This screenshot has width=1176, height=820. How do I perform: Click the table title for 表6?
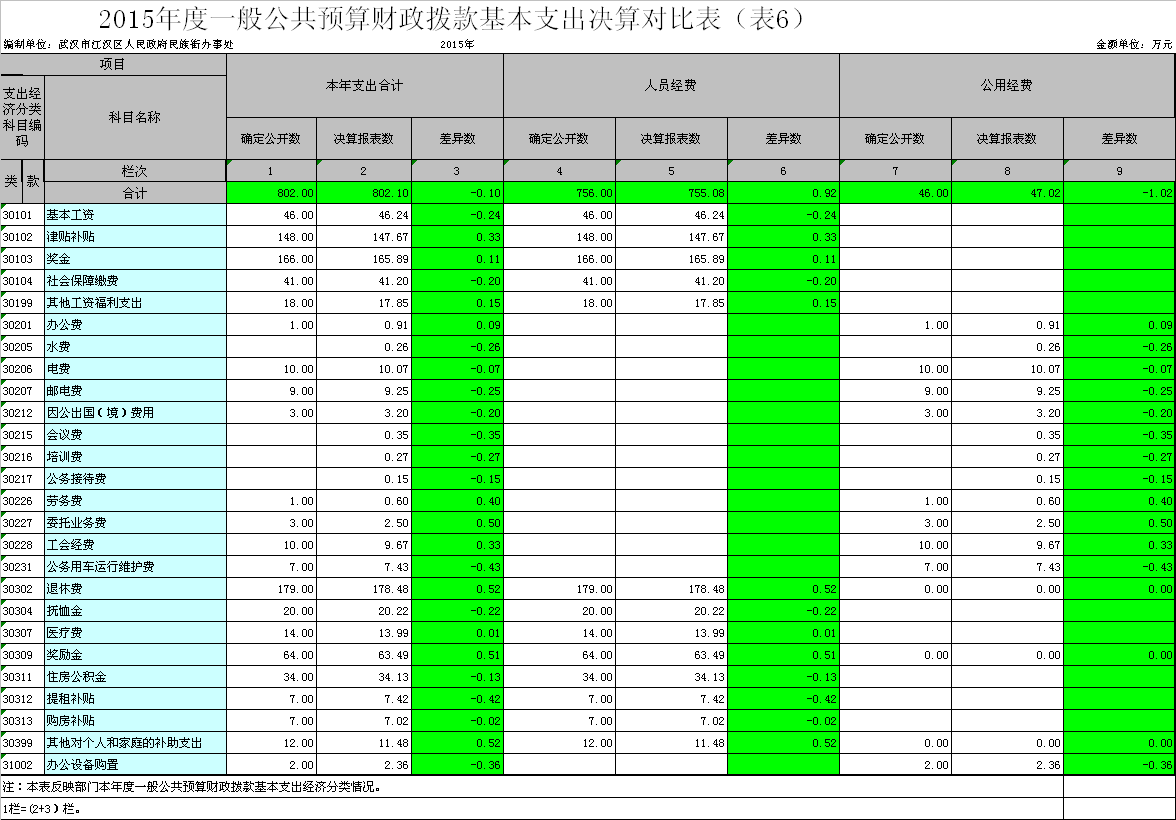[x=452, y=19]
